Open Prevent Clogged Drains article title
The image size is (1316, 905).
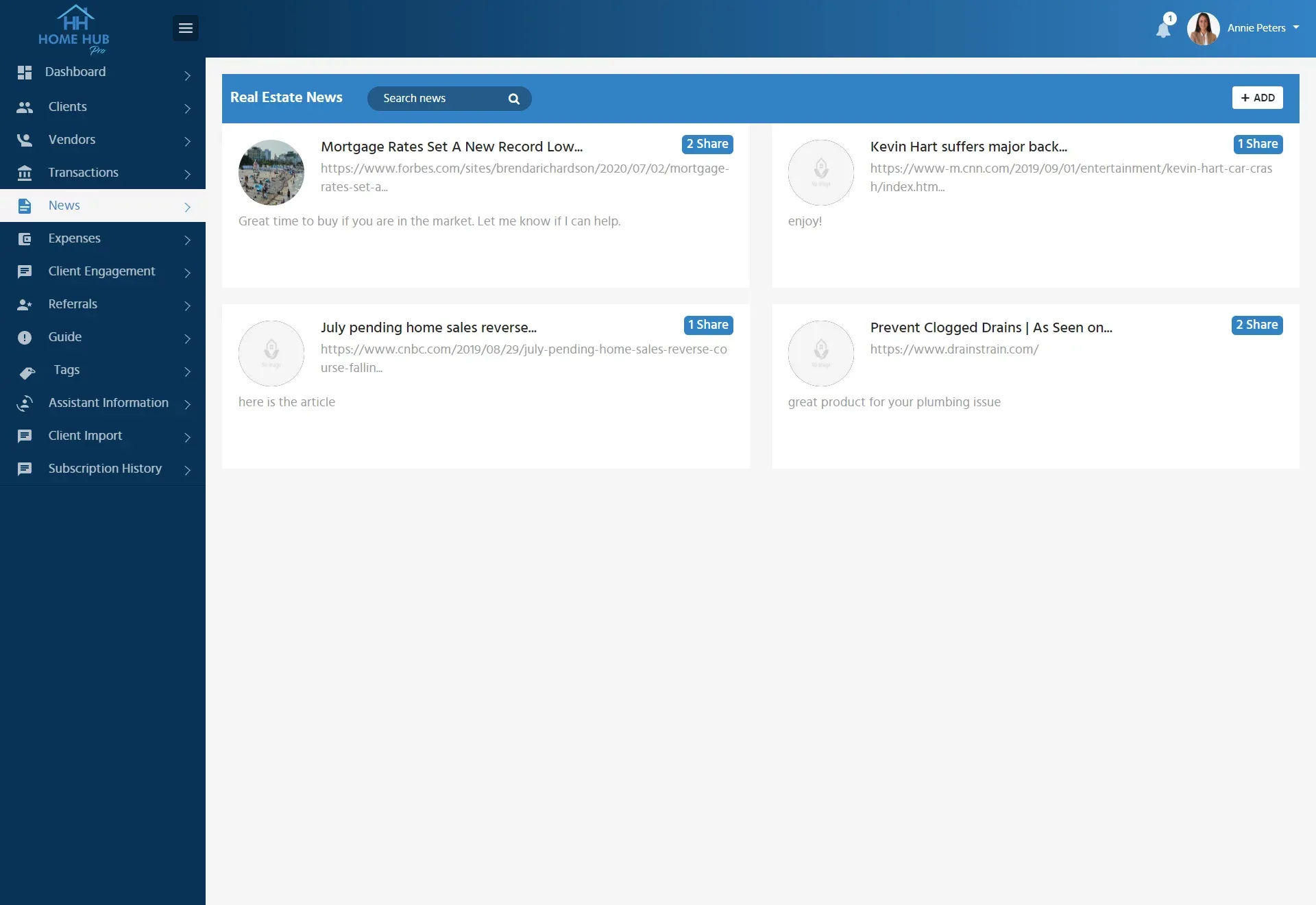(991, 327)
